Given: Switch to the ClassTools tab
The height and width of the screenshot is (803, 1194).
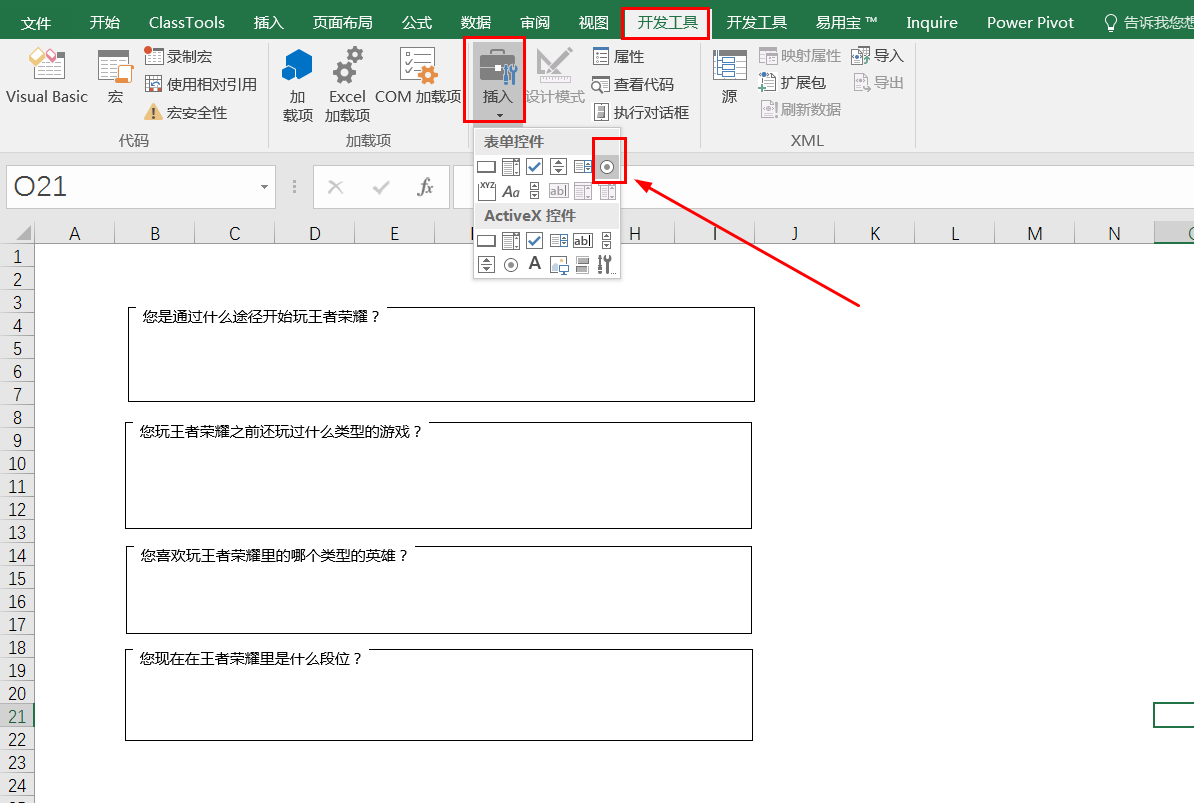Looking at the screenshot, I should coord(187,23).
